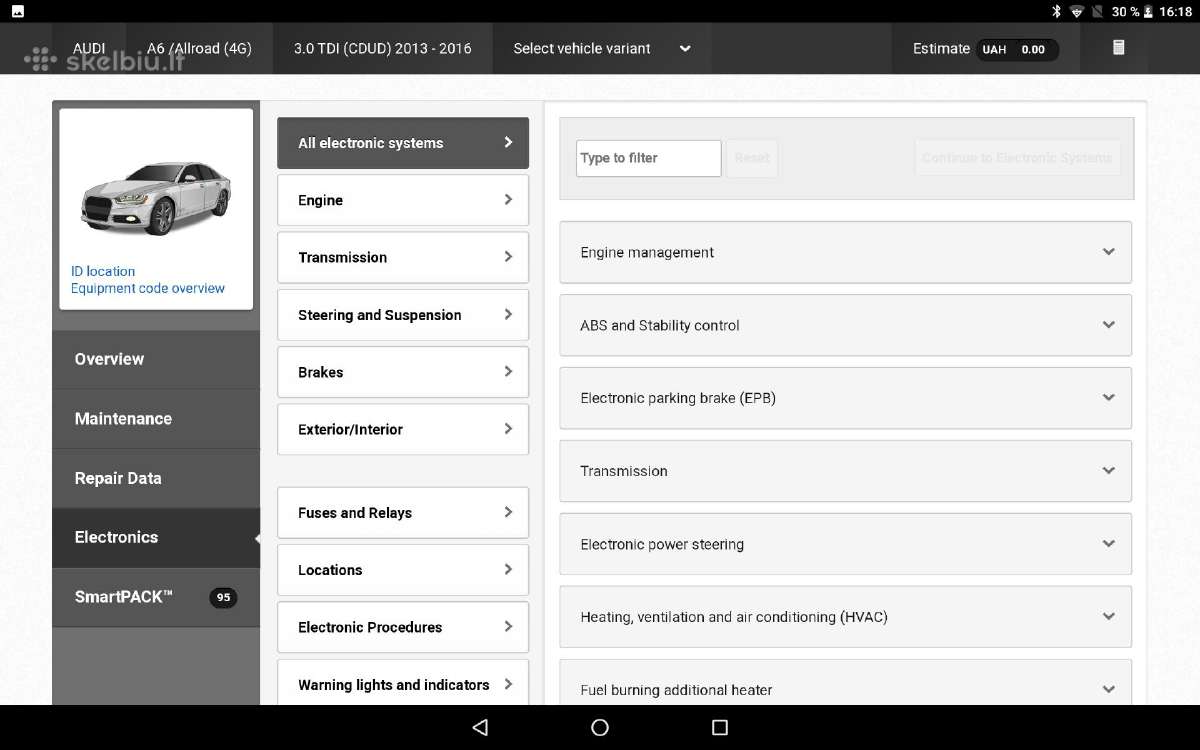Open the Transmission category in middle list
Viewport: 1200px width, 750px height.
tap(402, 257)
